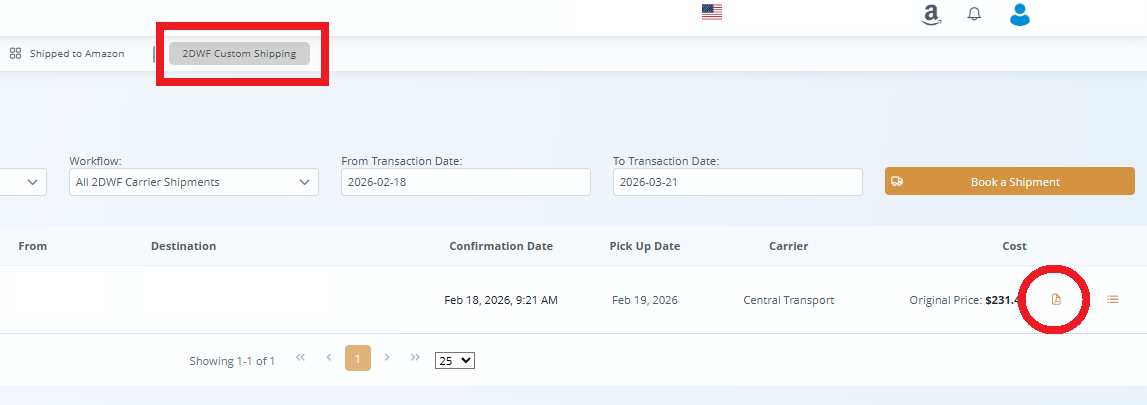The width and height of the screenshot is (1147, 405).
Task: Click the Book a Shipment button
Action: tap(1009, 182)
